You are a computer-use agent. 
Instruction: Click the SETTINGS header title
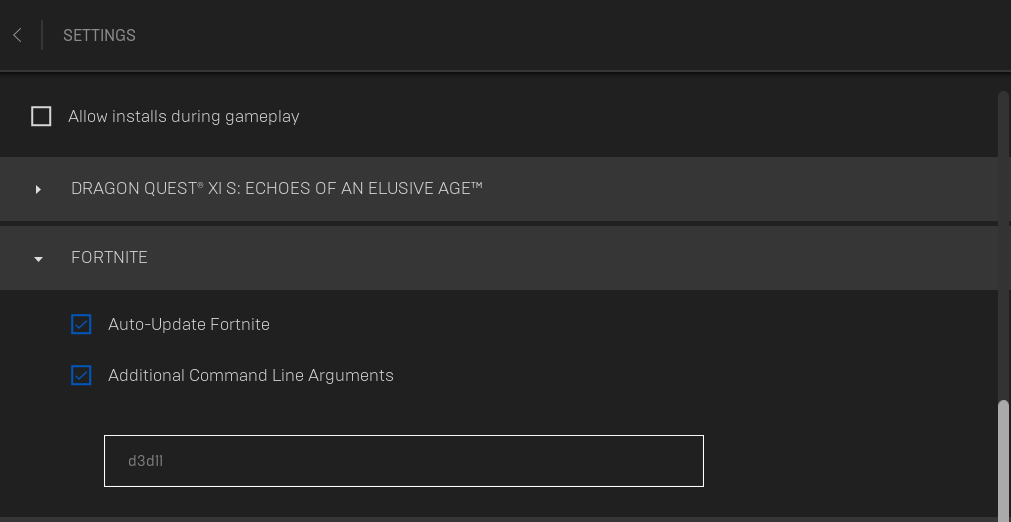point(99,35)
